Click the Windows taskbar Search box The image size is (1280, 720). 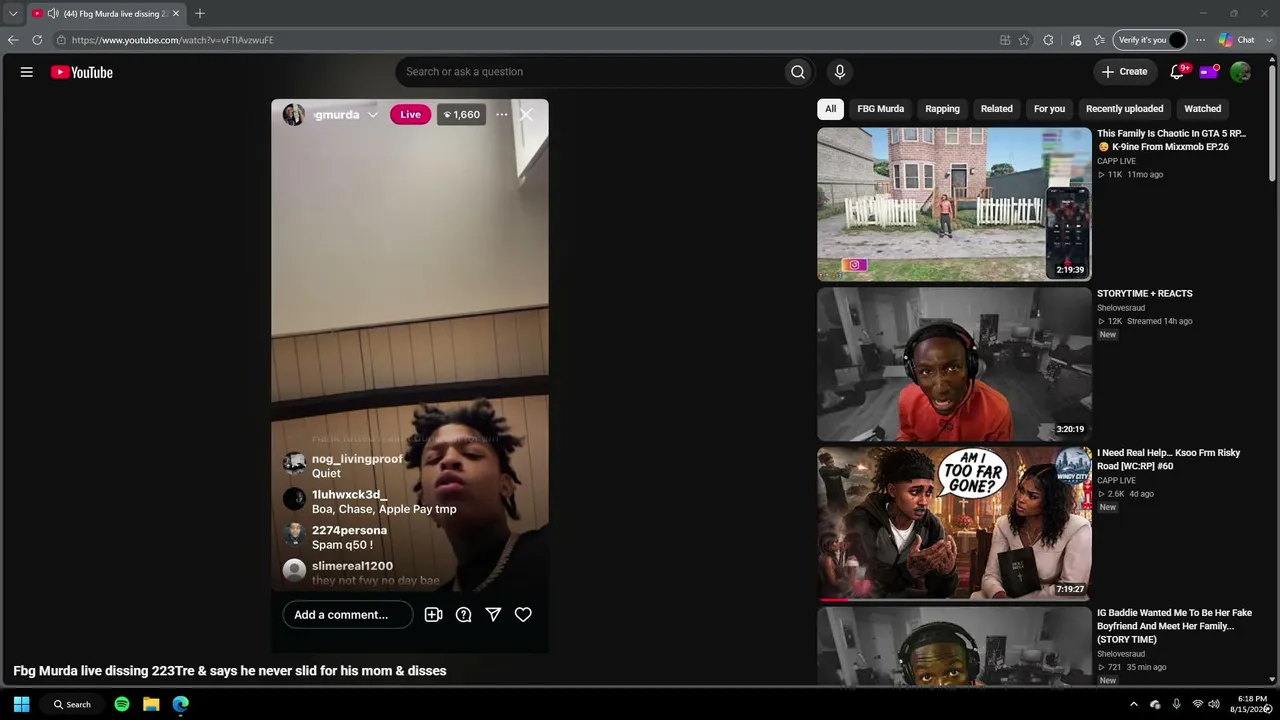(73, 704)
